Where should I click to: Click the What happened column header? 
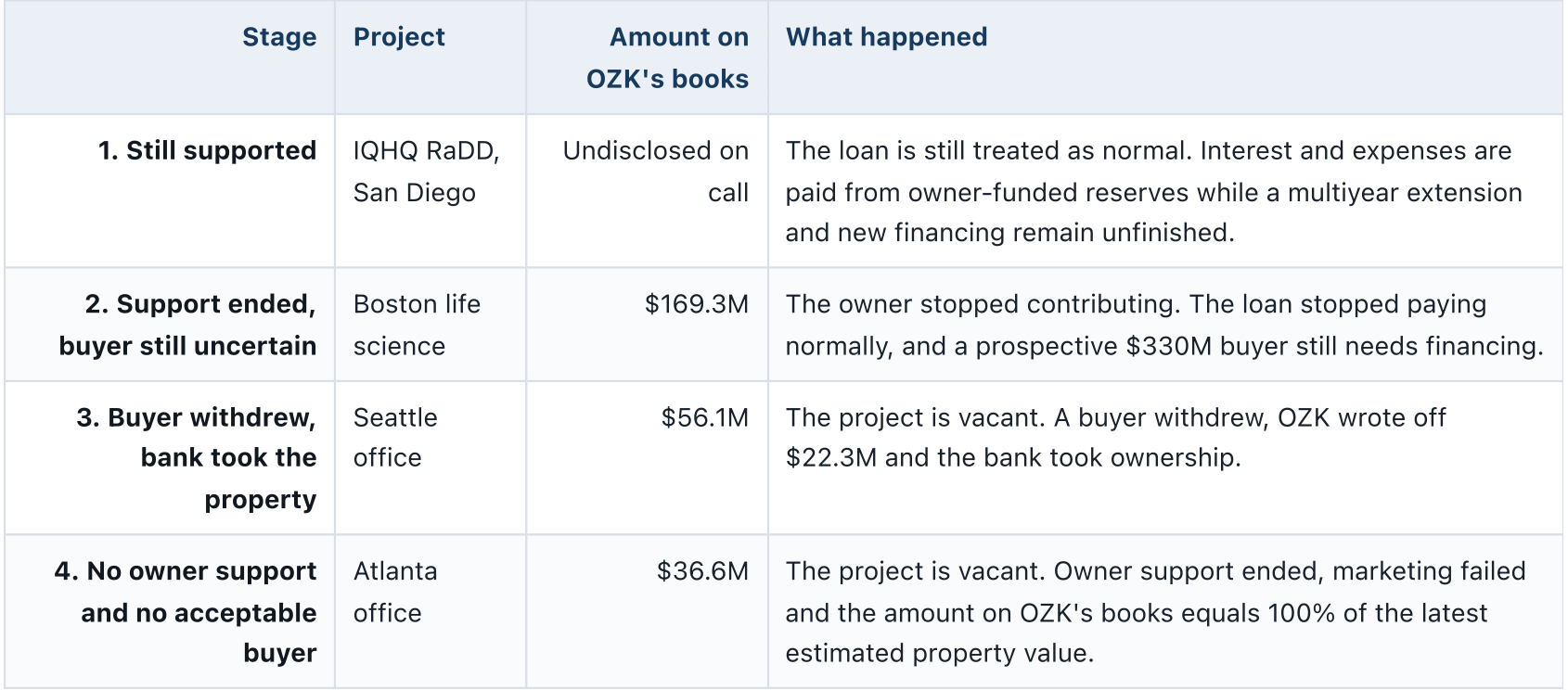(886, 37)
